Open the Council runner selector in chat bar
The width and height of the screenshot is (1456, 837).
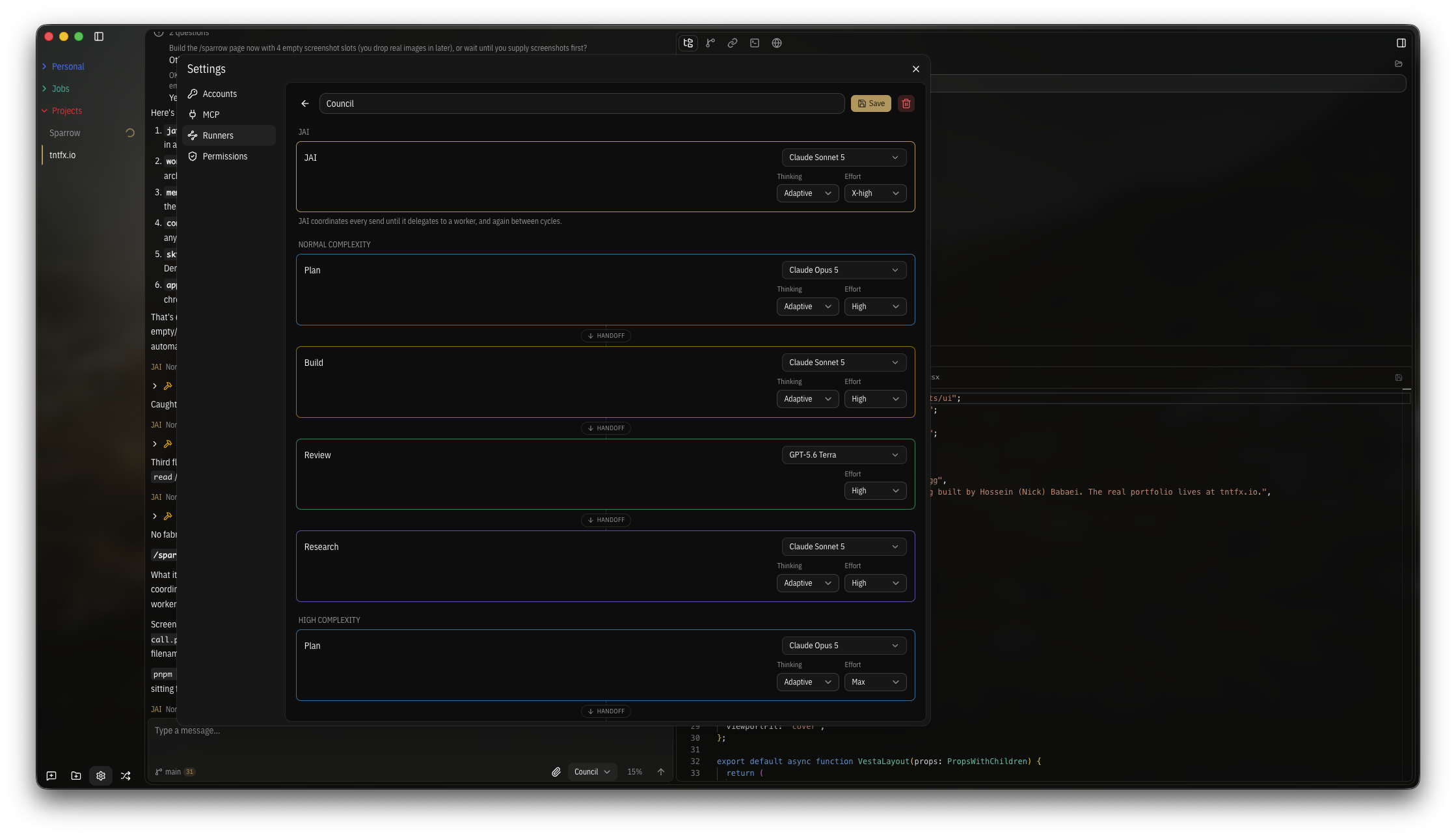592,772
